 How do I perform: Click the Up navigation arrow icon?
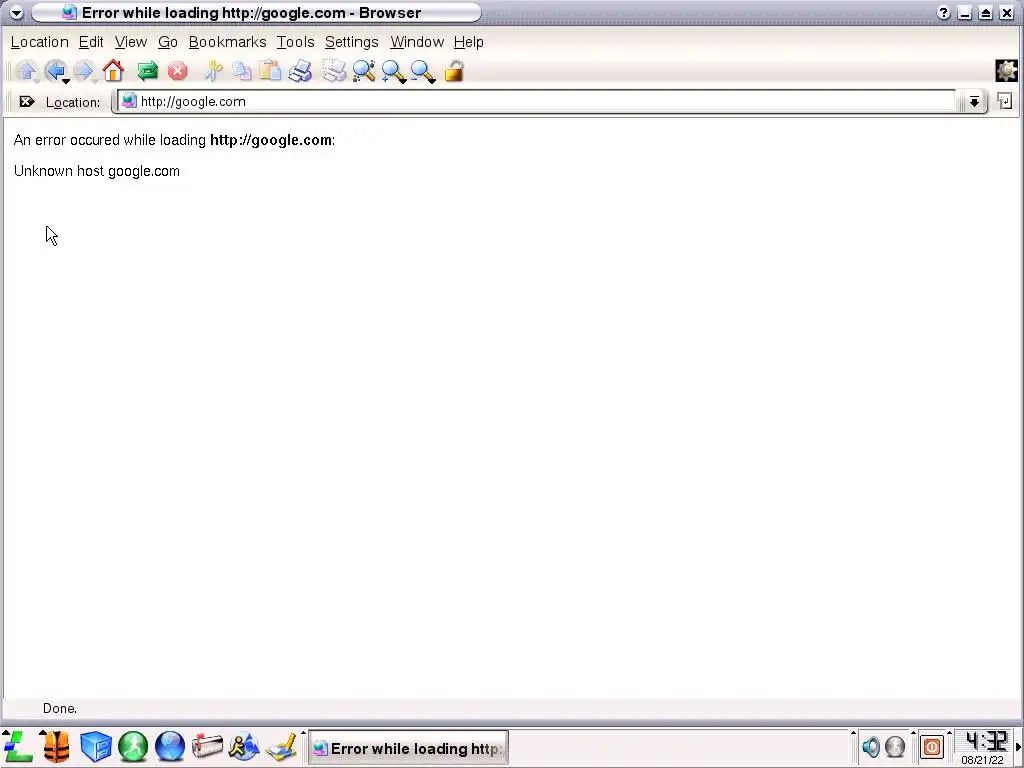pyautogui.click(x=26, y=71)
